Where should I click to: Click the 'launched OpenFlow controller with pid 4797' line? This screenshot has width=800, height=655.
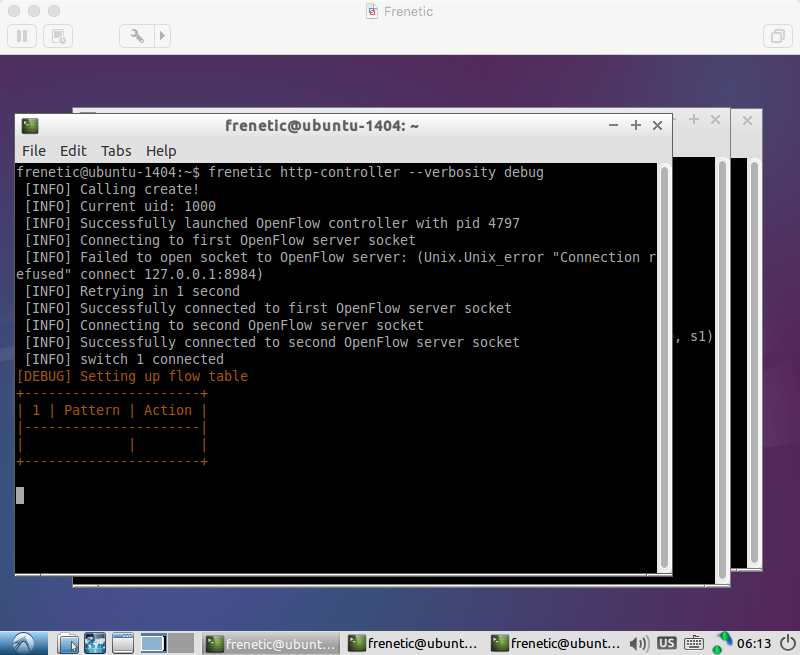[x=272, y=223]
